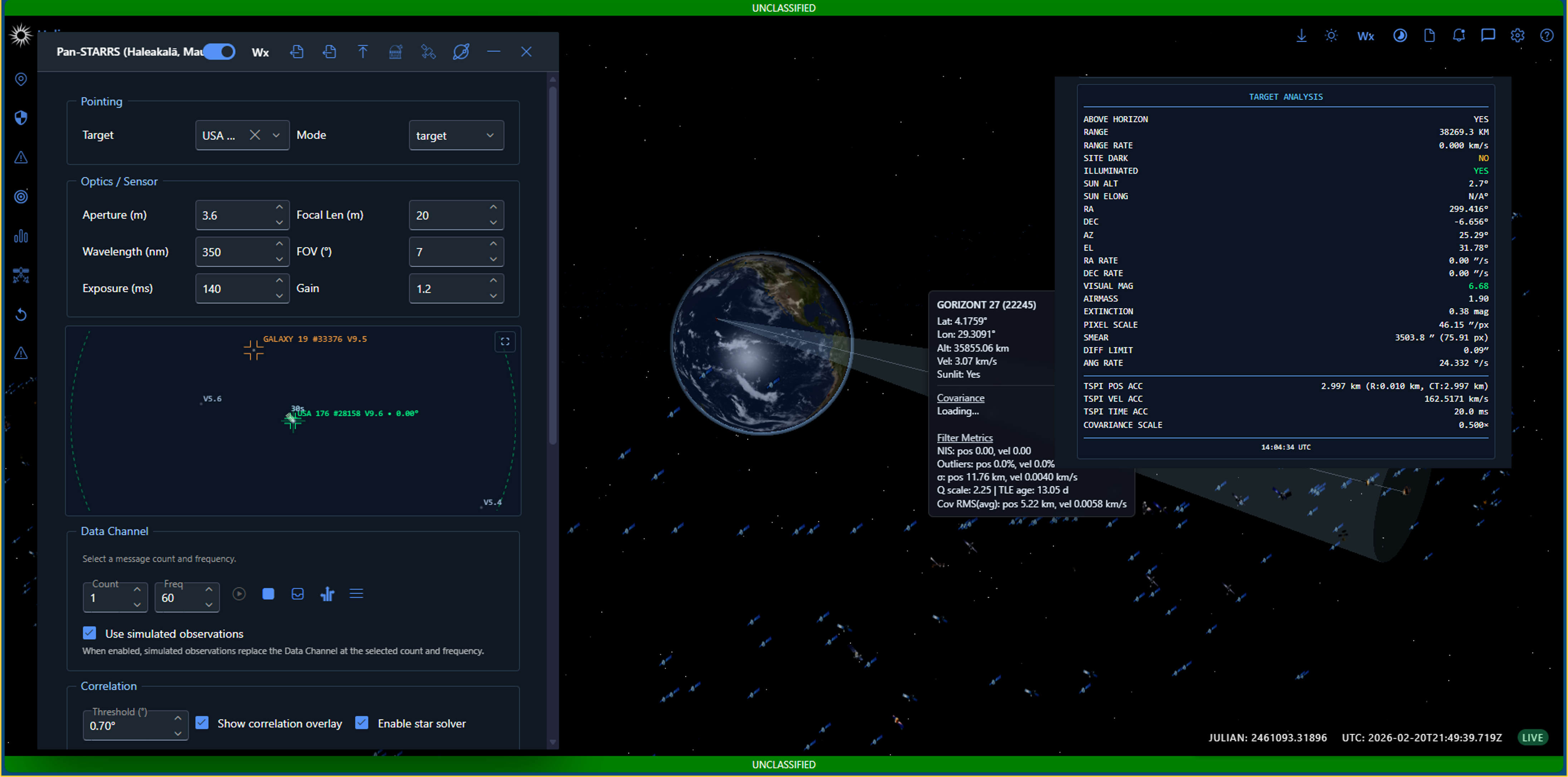The width and height of the screenshot is (1568, 777).
Task: Click the Filter Metrics link
Action: click(964, 438)
